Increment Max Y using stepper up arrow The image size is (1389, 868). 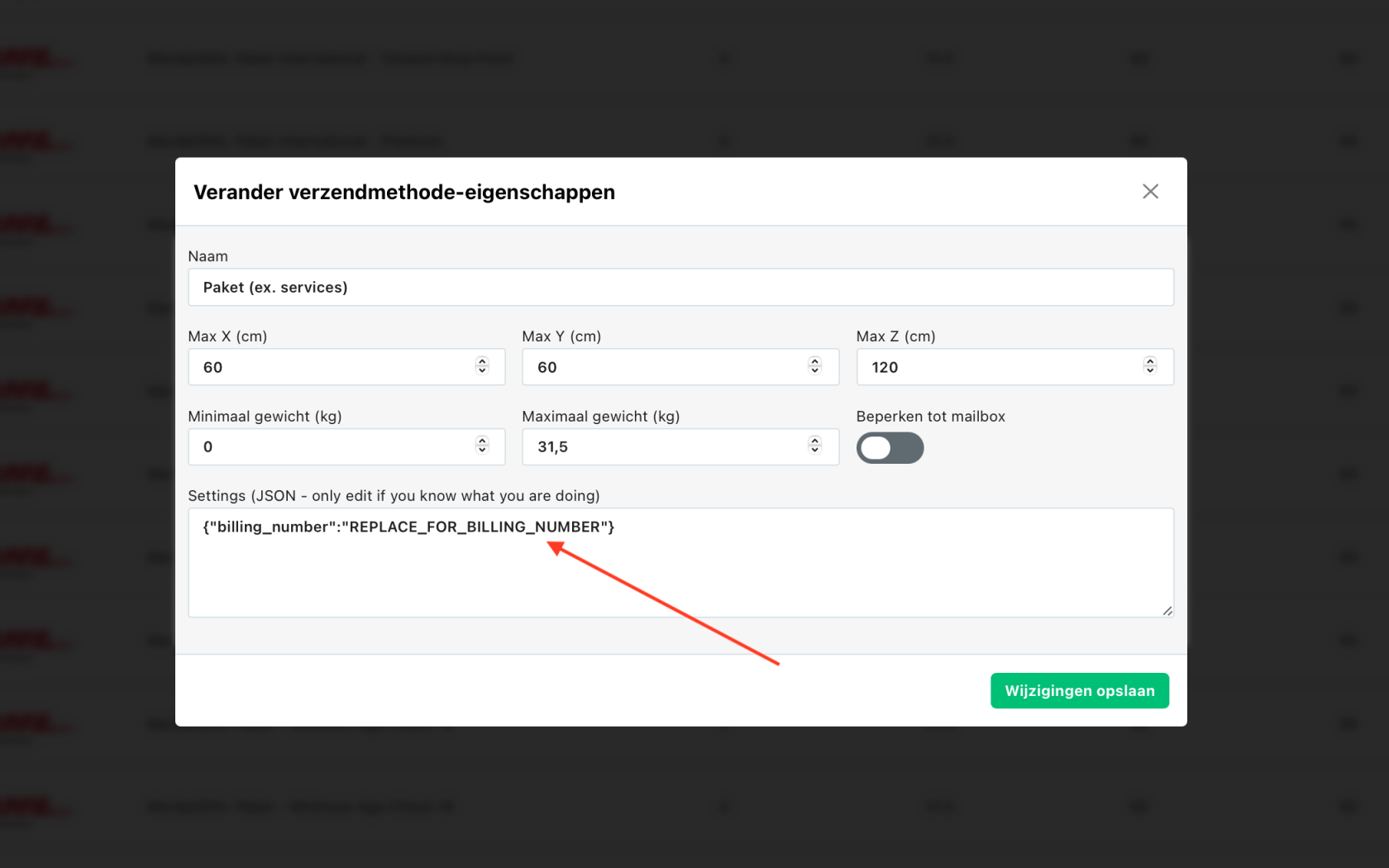(x=814, y=361)
